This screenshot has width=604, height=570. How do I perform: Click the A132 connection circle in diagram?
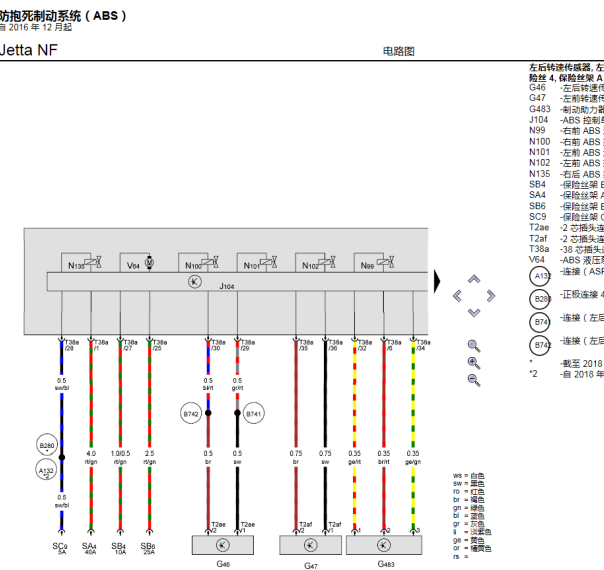click(x=46, y=471)
